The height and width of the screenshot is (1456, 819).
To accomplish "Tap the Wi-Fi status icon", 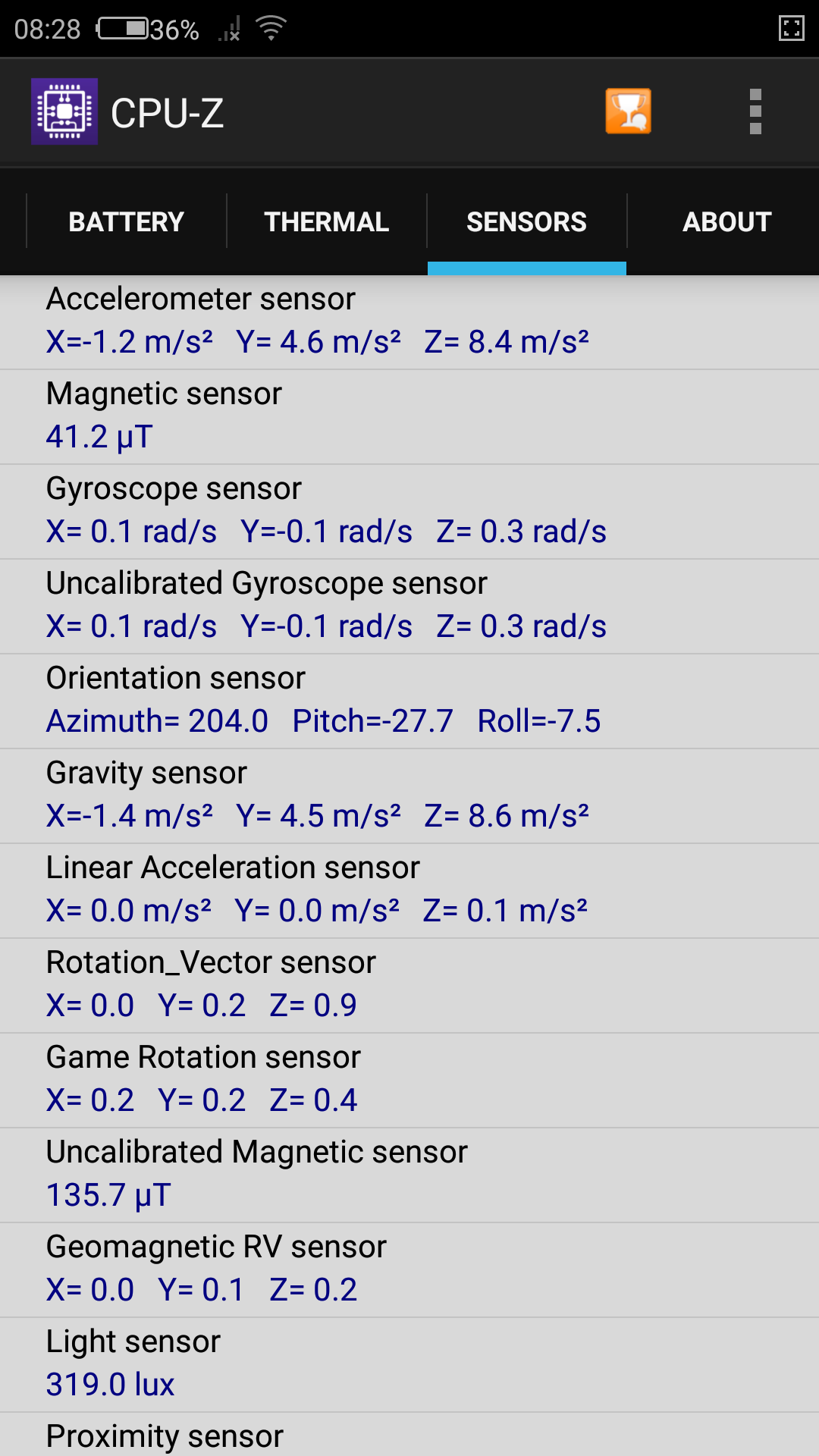I will pos(271,29).
